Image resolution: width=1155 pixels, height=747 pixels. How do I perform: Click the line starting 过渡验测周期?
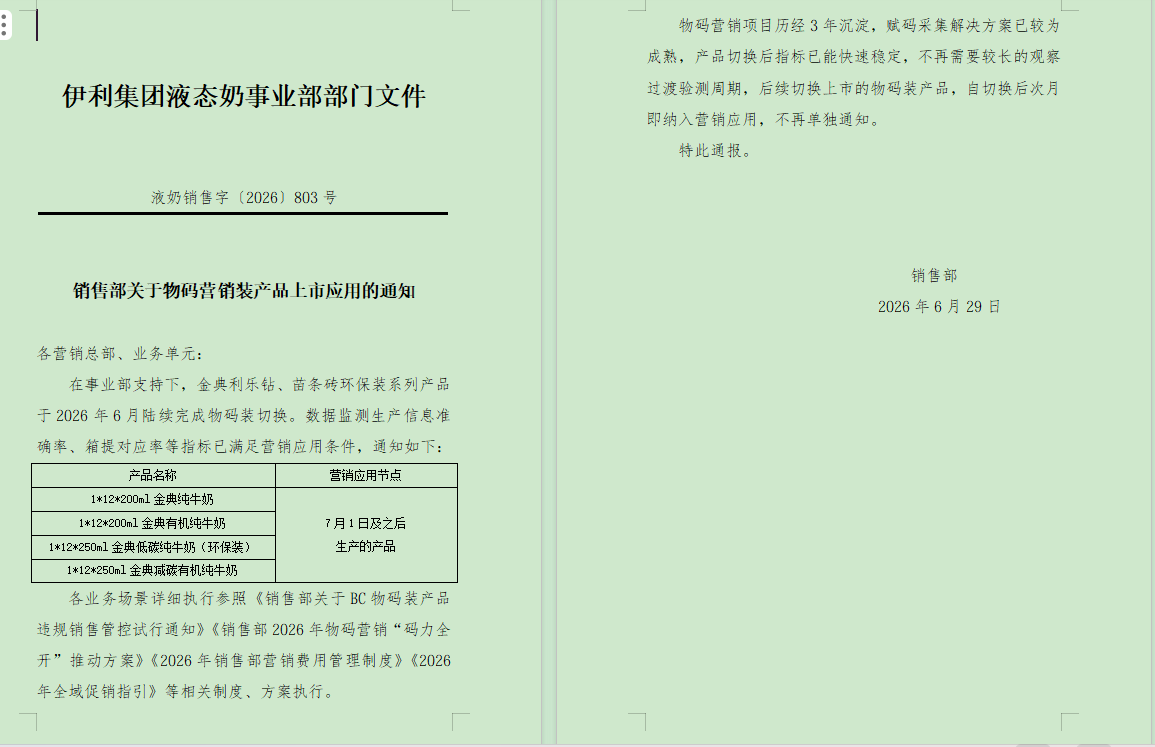(854, 88)
